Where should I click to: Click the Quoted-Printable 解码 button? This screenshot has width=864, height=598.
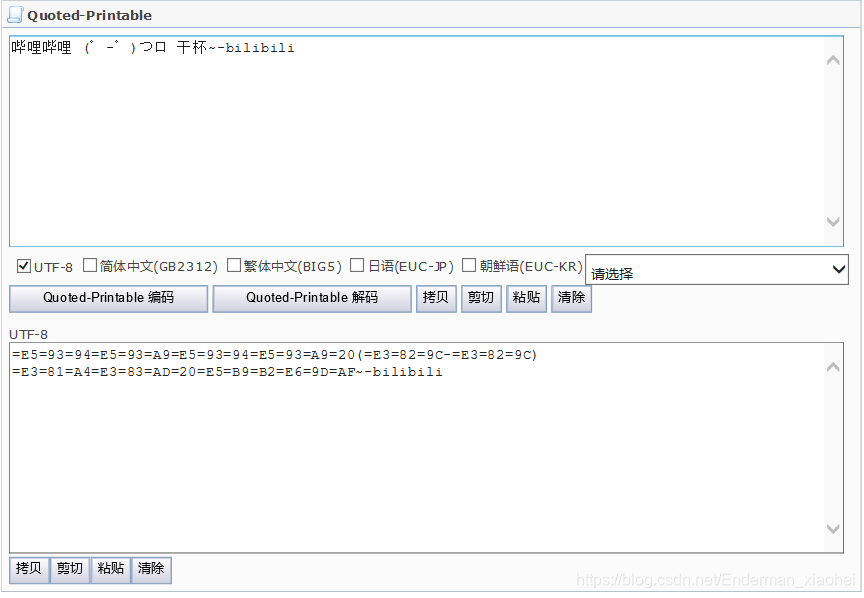(x=311, y=298)
